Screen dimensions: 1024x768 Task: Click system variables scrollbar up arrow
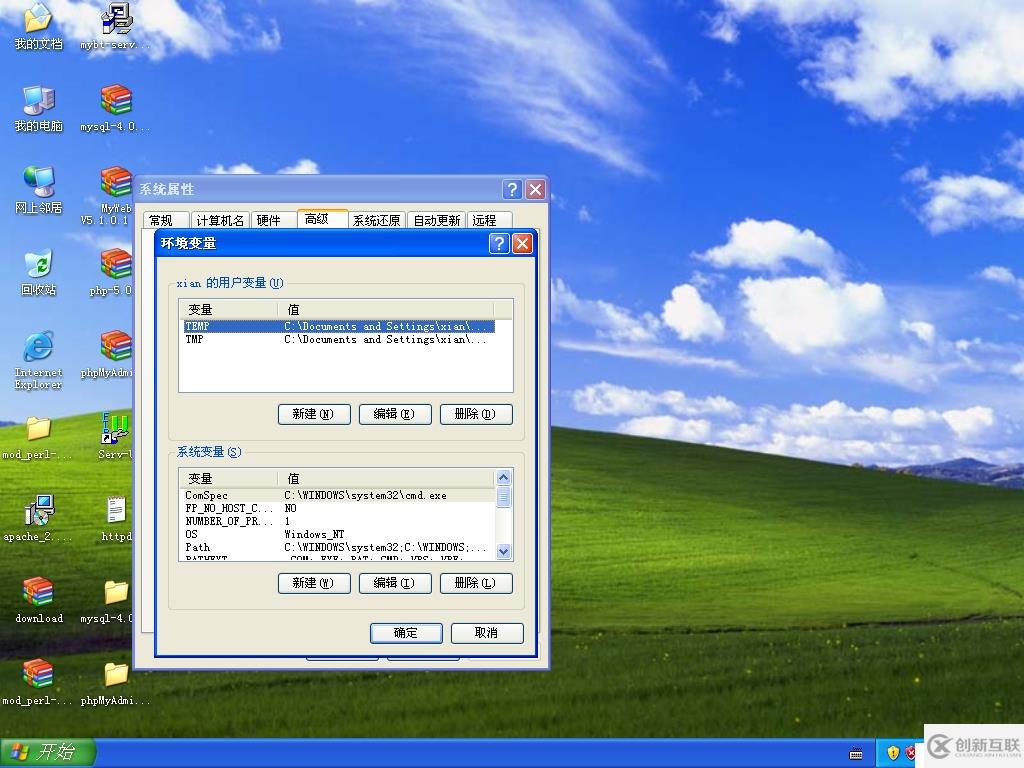coord(504,477)
